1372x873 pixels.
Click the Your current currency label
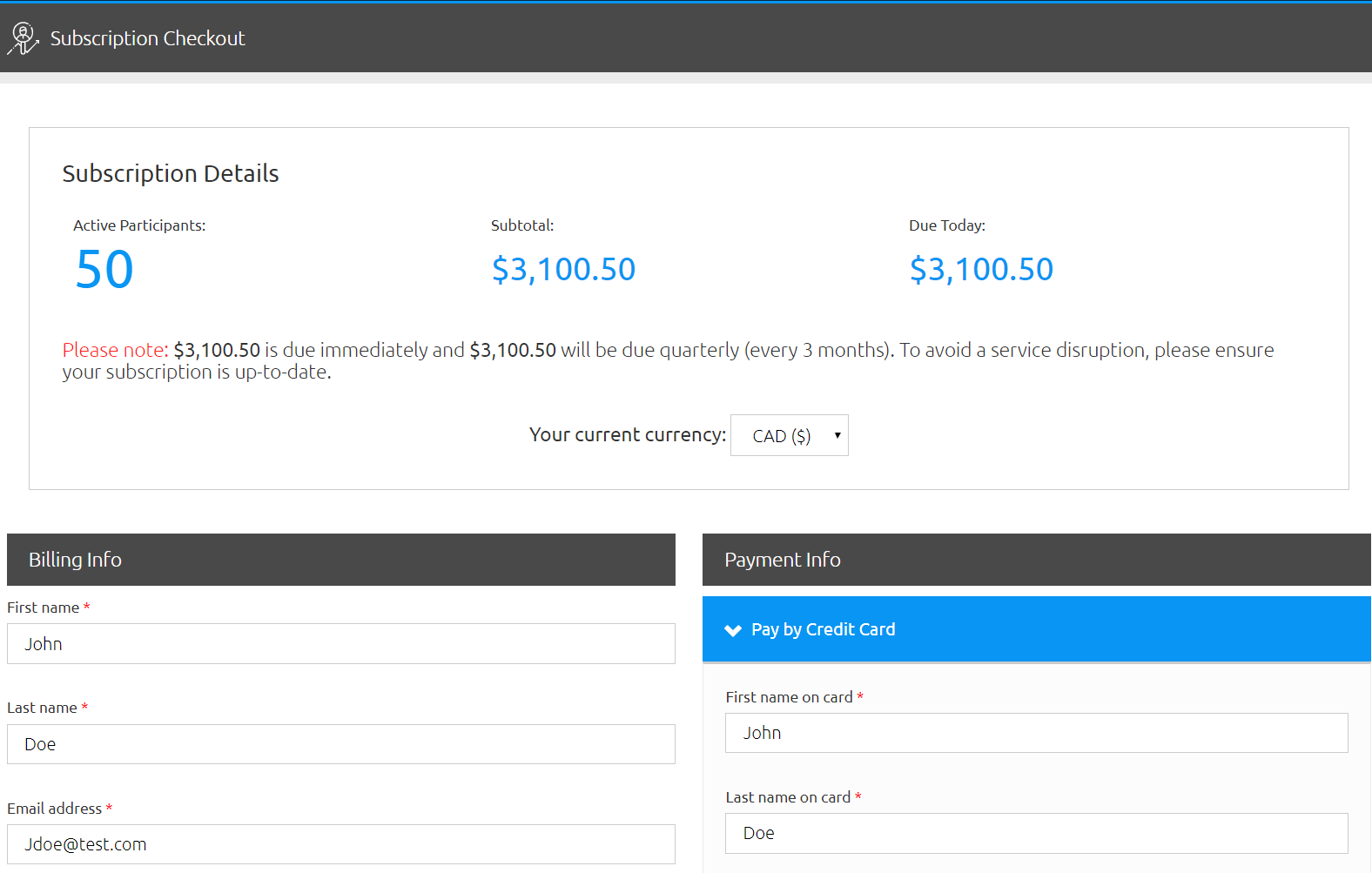tap(627, 434)
